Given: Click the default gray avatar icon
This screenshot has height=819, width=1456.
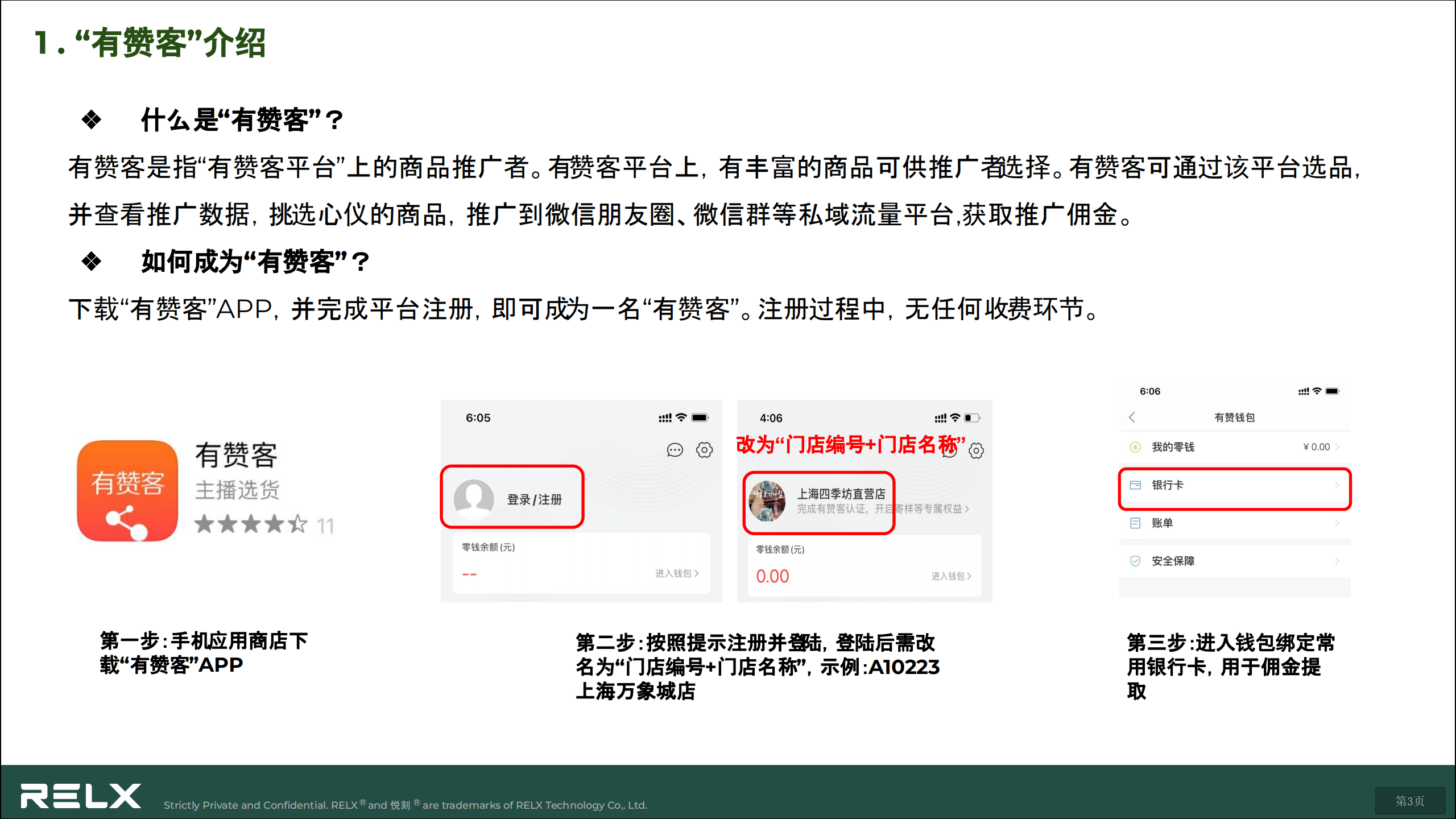Looking at the screenshot, I should tap(474, 499).
